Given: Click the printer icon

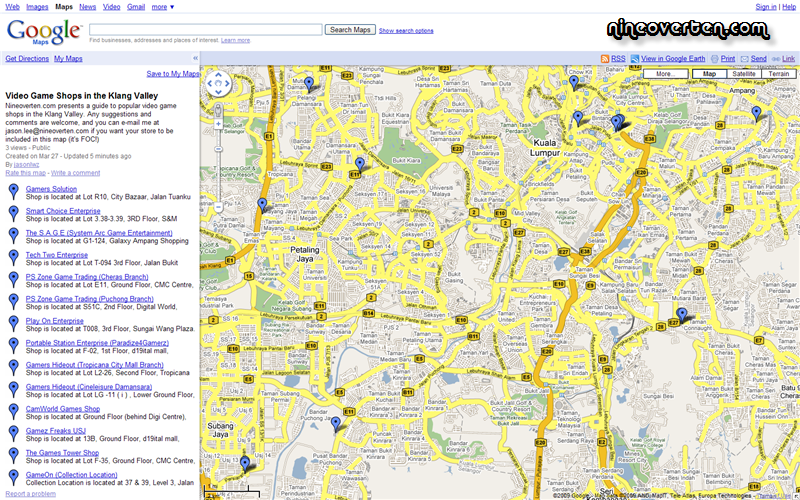Looking at the screenshot, I should (x=715, y=59).
